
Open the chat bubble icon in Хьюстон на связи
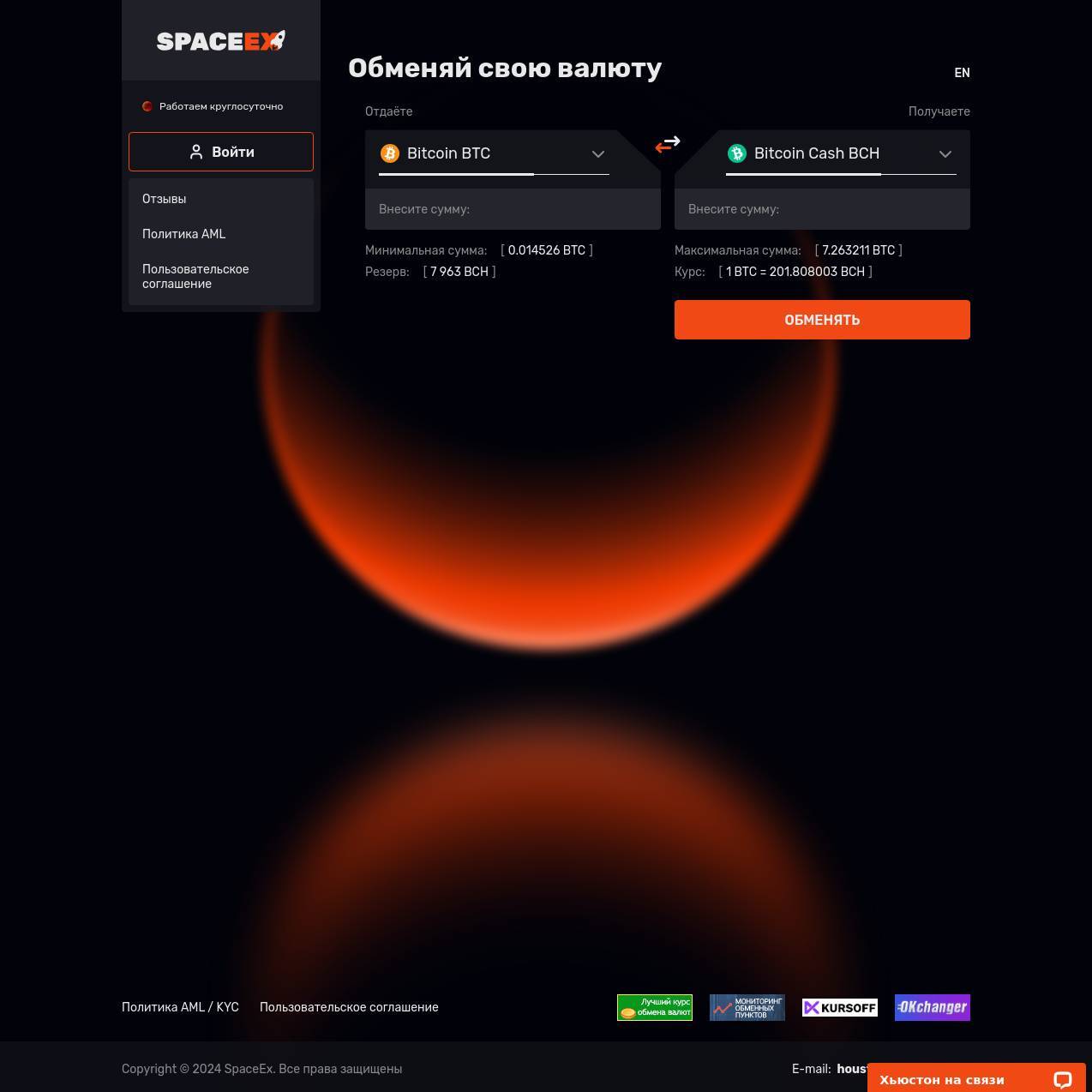1063,1080
